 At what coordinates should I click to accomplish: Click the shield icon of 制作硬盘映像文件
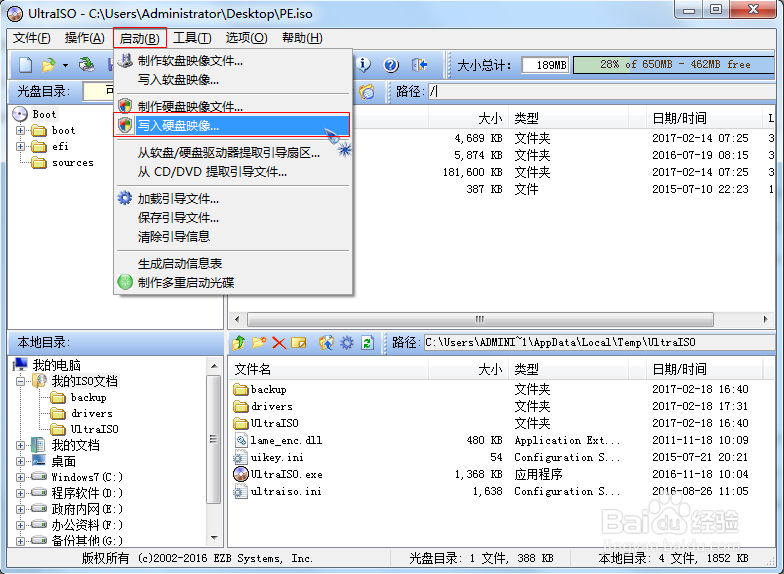[x=125, y=106]
